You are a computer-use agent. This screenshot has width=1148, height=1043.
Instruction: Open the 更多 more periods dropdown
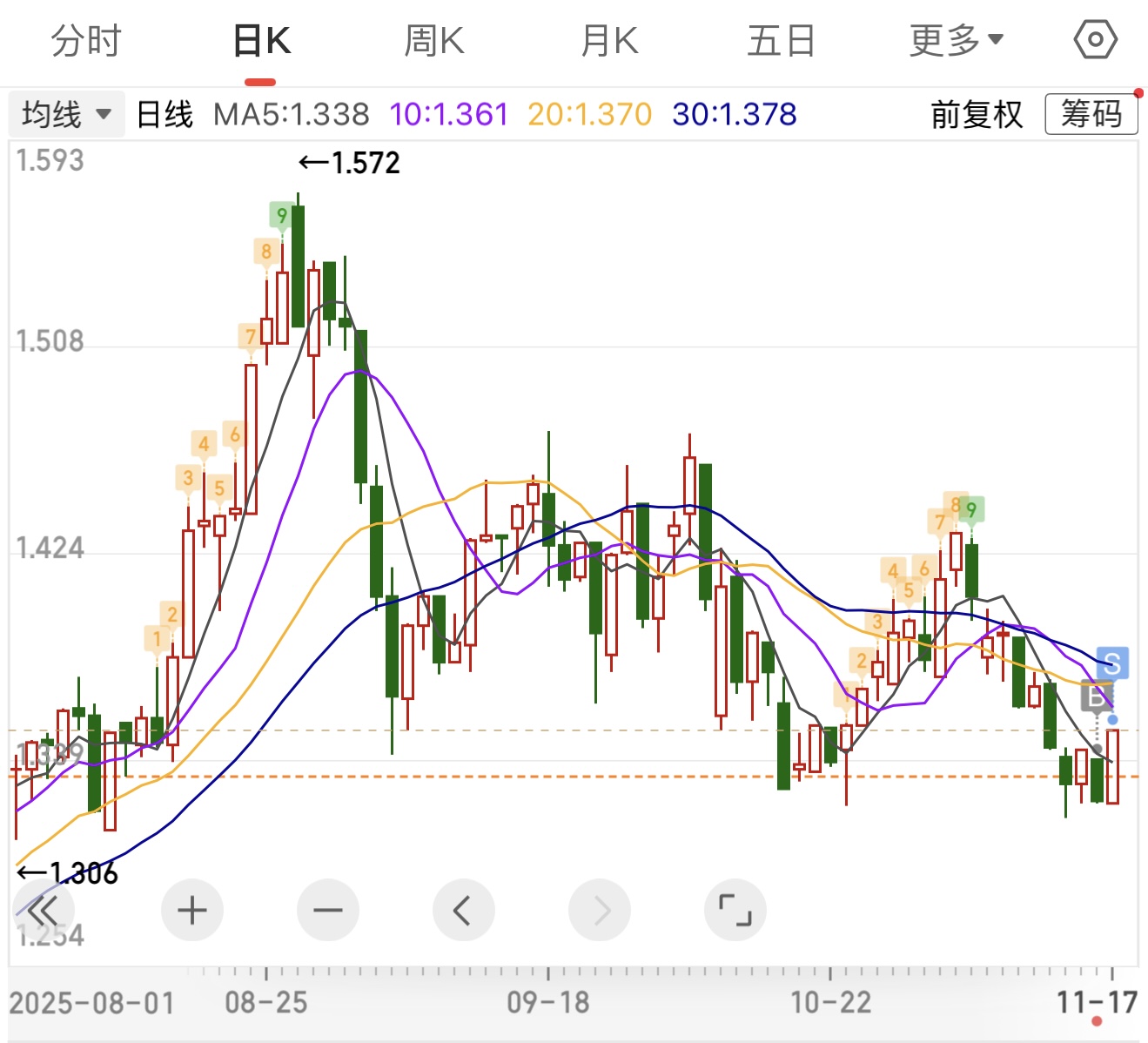(x=956, y=41)
